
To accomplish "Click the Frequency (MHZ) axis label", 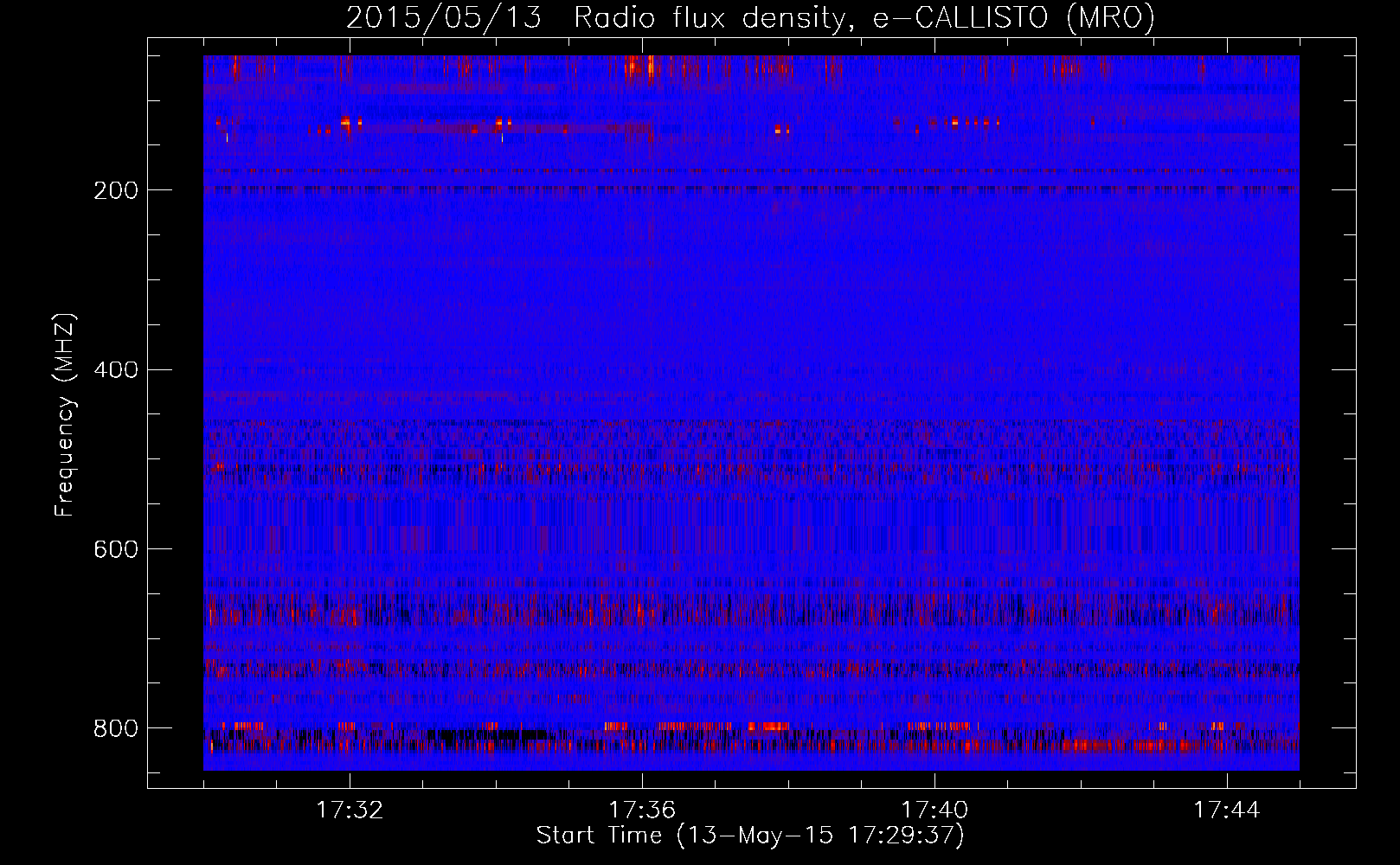I will (x=65, y=414).
